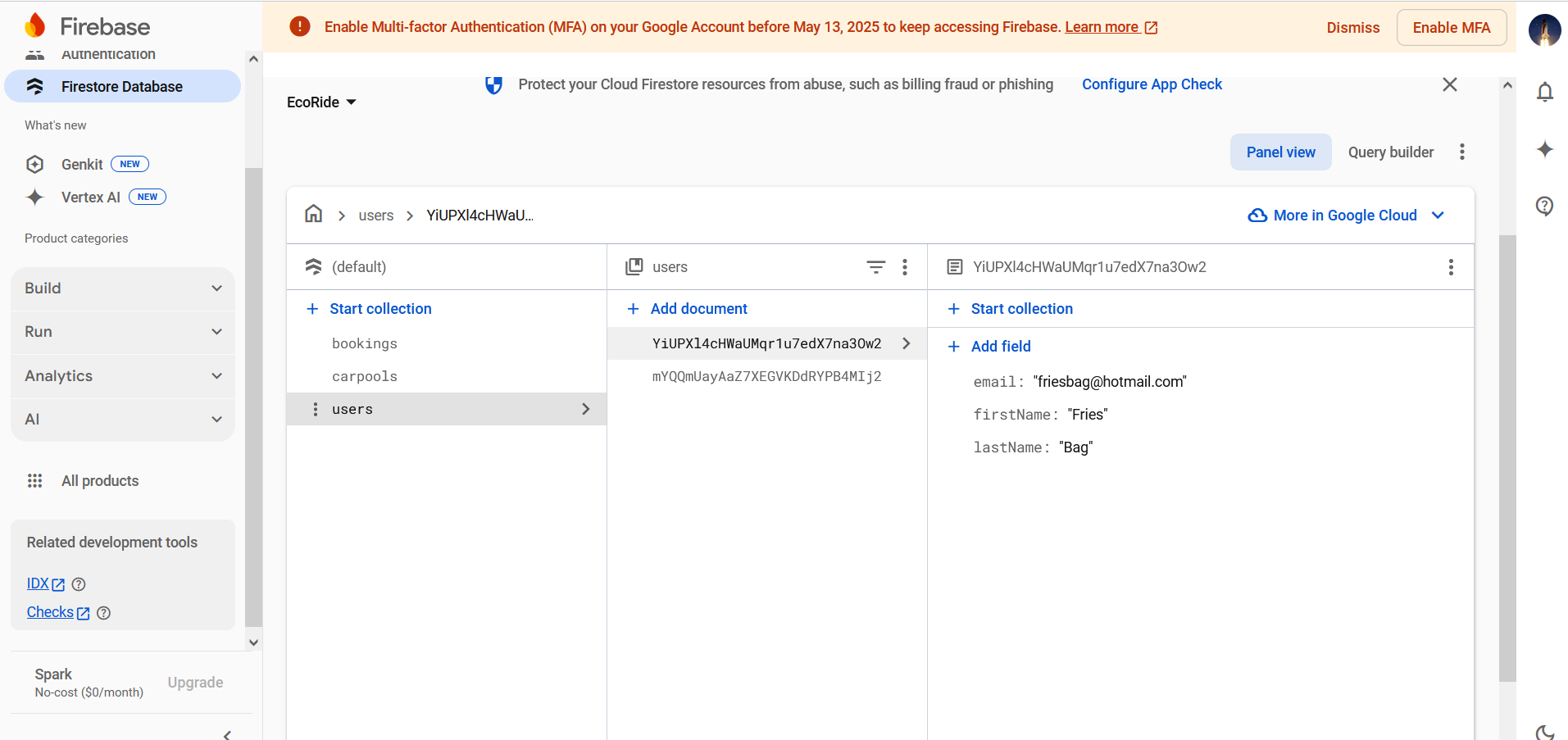
Task: Open the document panel overflow menu
Action: tap(1451, 267)
